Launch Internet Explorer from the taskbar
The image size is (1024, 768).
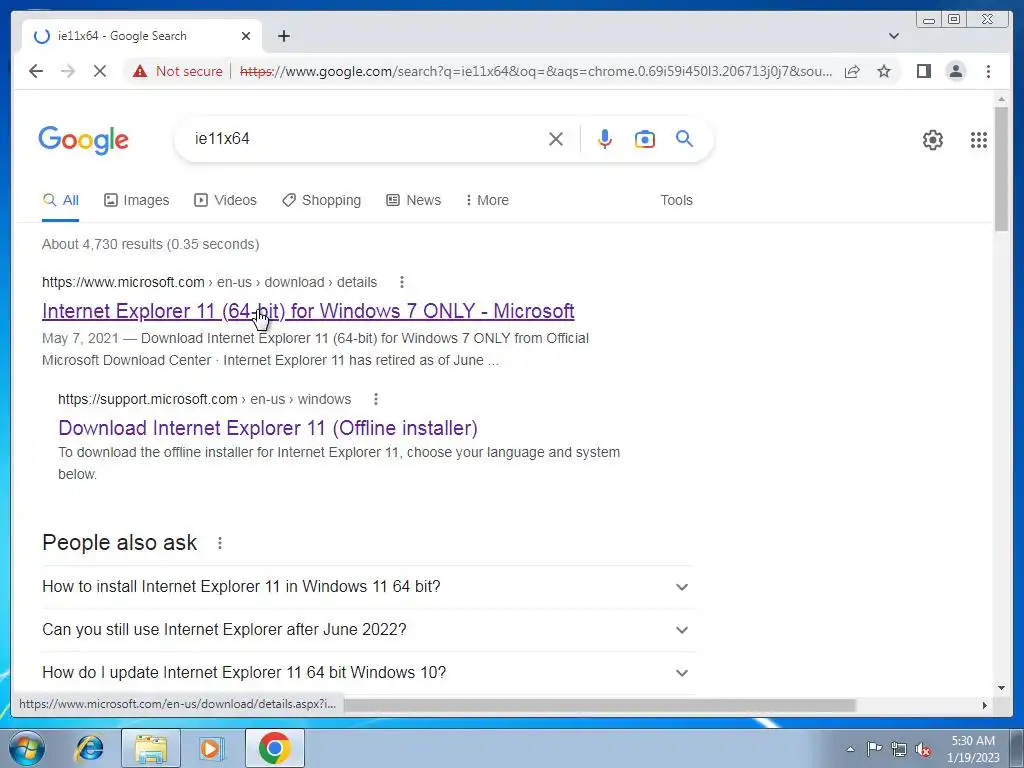click(89, 748)
